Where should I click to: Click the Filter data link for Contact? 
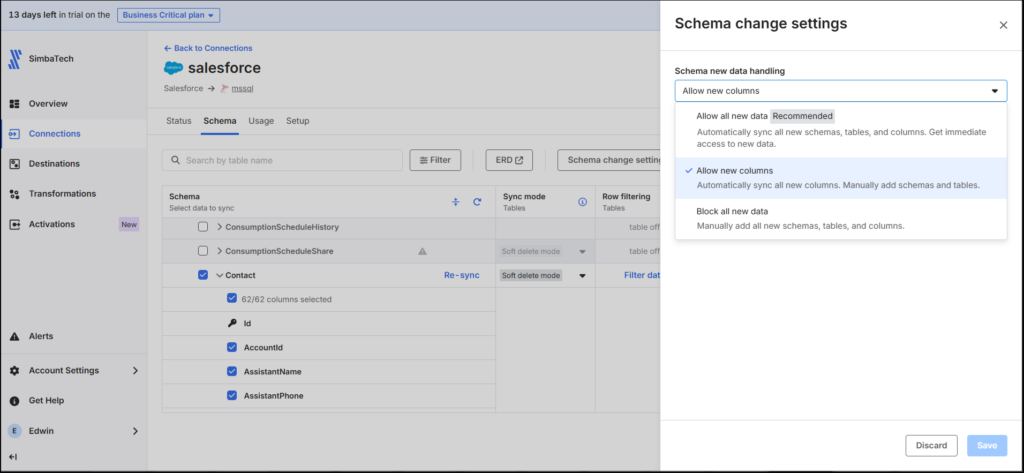642,276
